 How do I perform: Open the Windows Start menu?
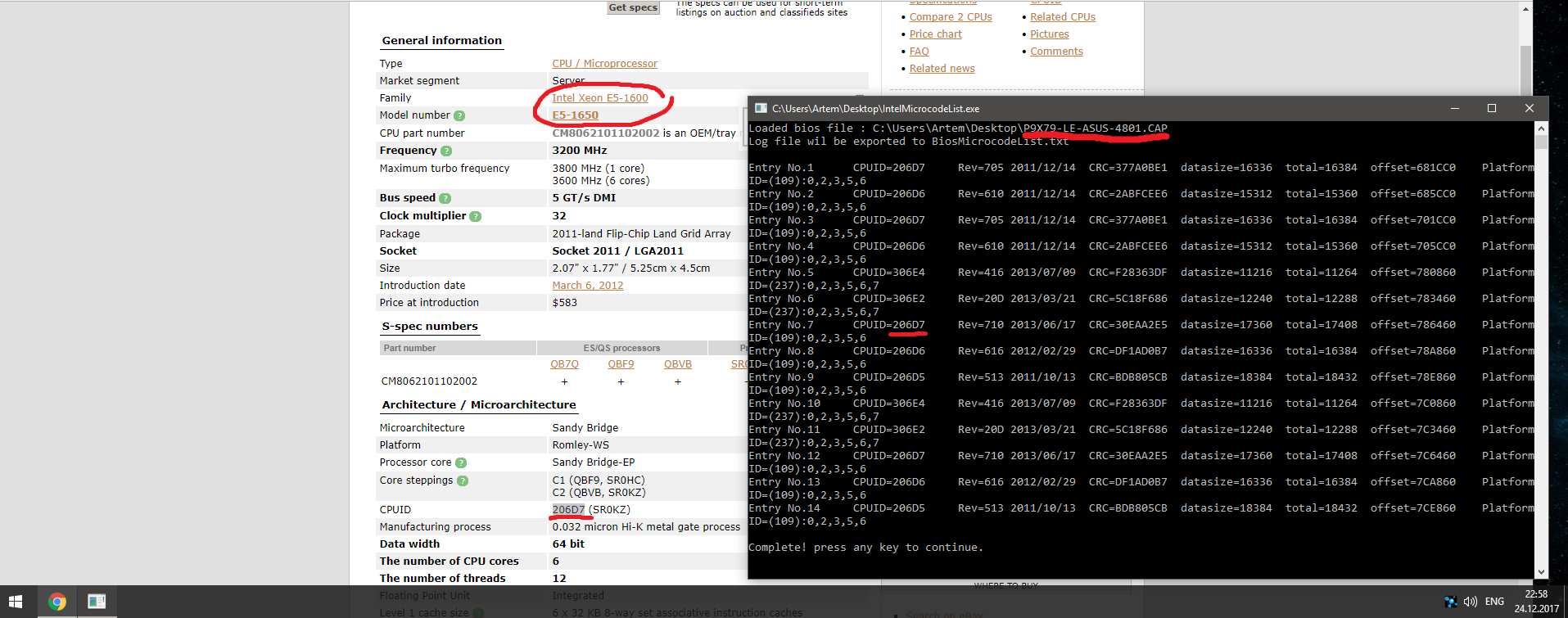point(16,602)
